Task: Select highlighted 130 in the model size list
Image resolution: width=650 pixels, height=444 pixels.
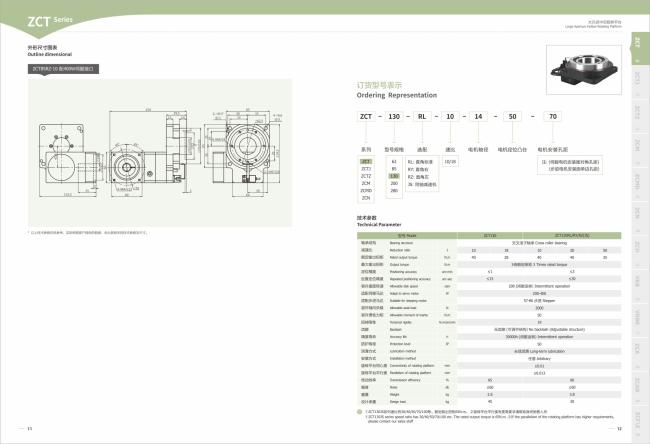Action: pos(393,176)
